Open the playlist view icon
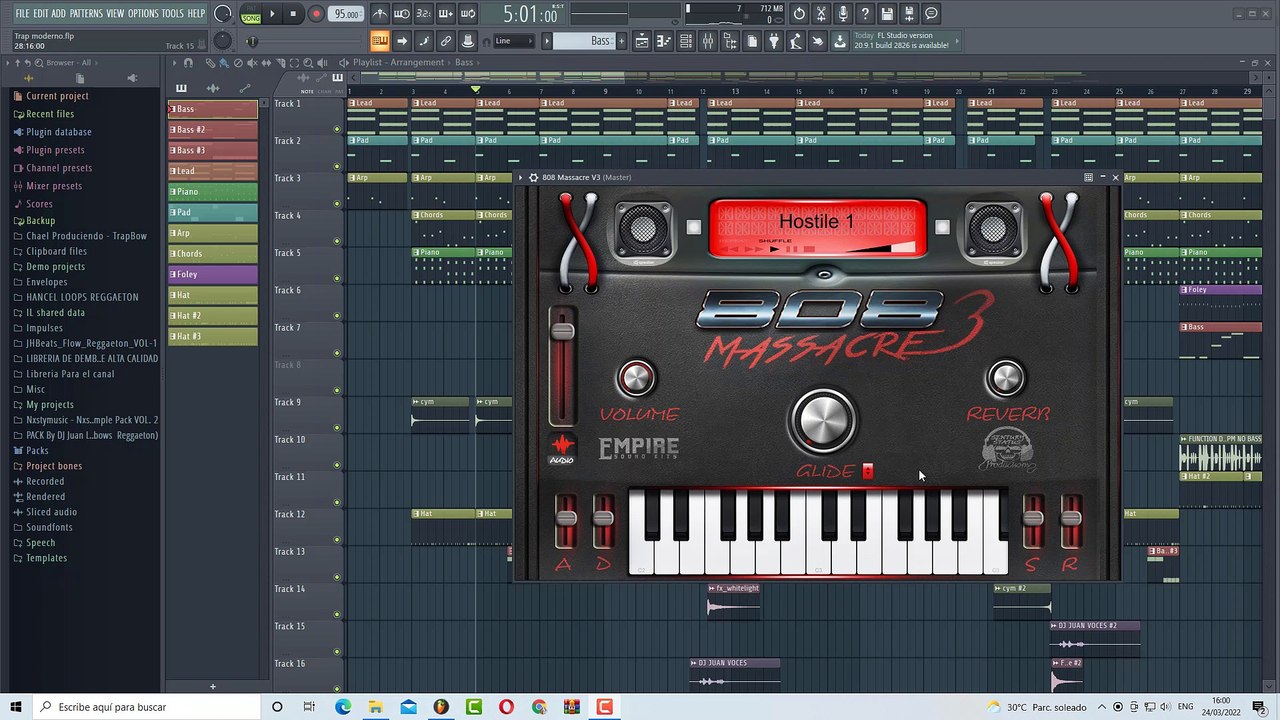The width and height of the screenshot is (1280, 720). [x=641, y=41]
